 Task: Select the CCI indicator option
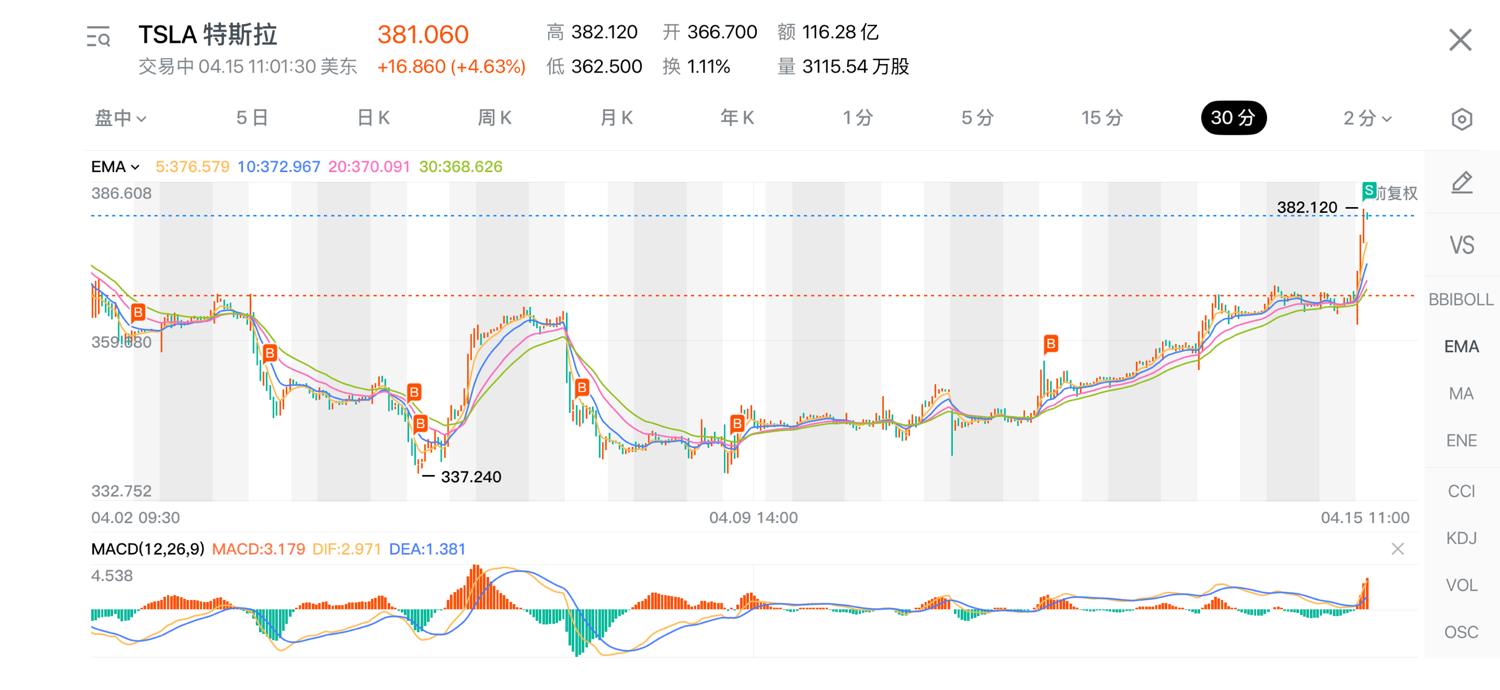point(1461,491)
